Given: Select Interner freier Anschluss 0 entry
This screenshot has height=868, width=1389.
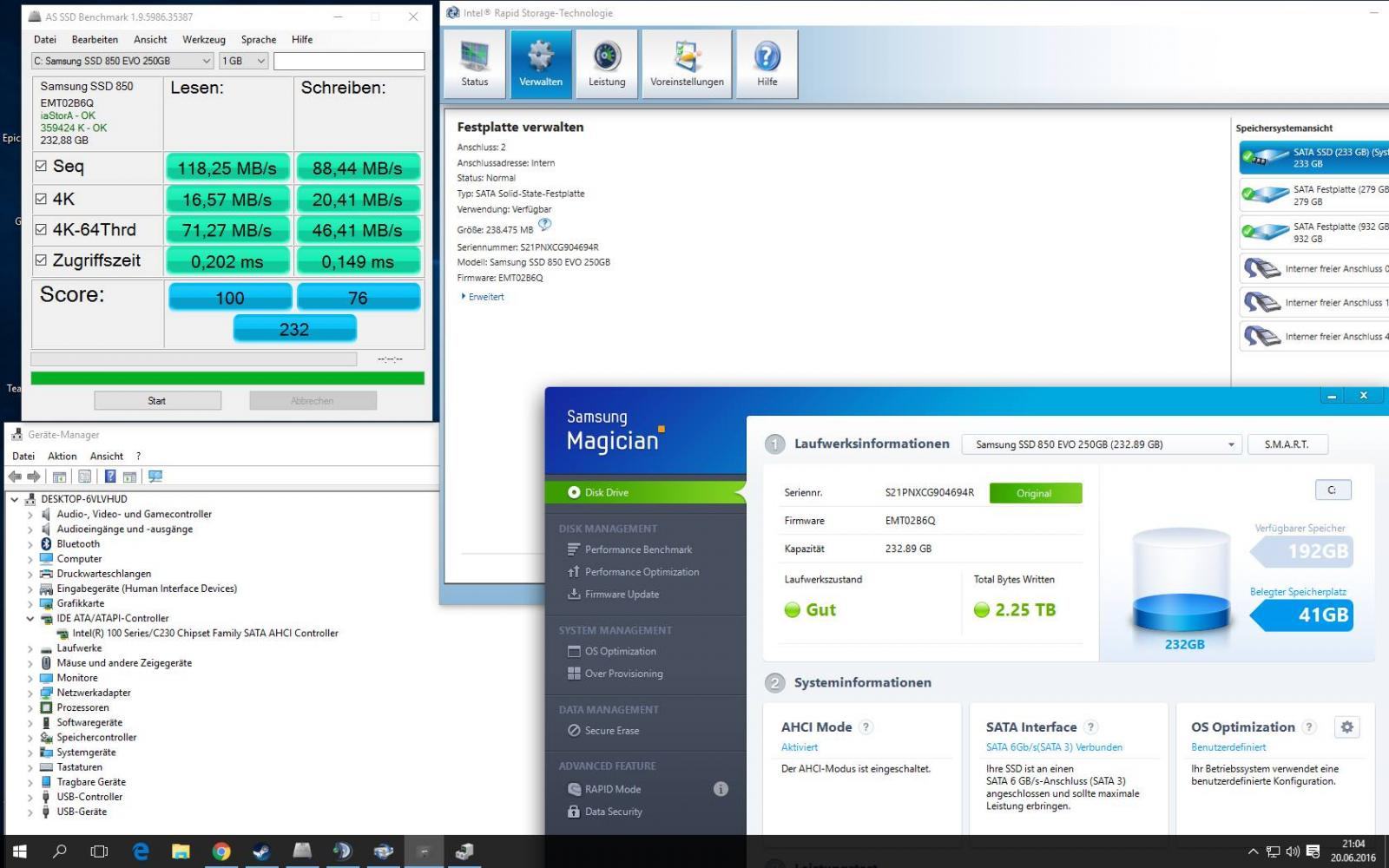Looking at the screenshot, I should tap(1314, 269).
